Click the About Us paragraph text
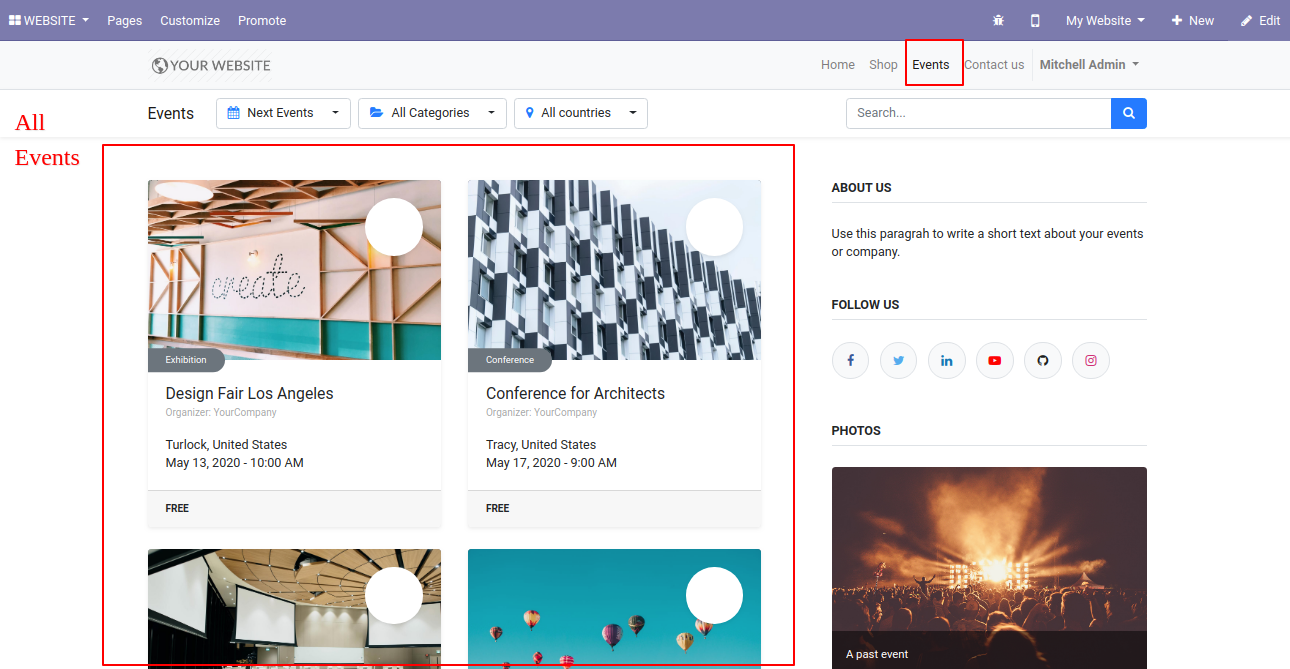Viewport: 1290px width, 669px height. (x=987, y=243)
